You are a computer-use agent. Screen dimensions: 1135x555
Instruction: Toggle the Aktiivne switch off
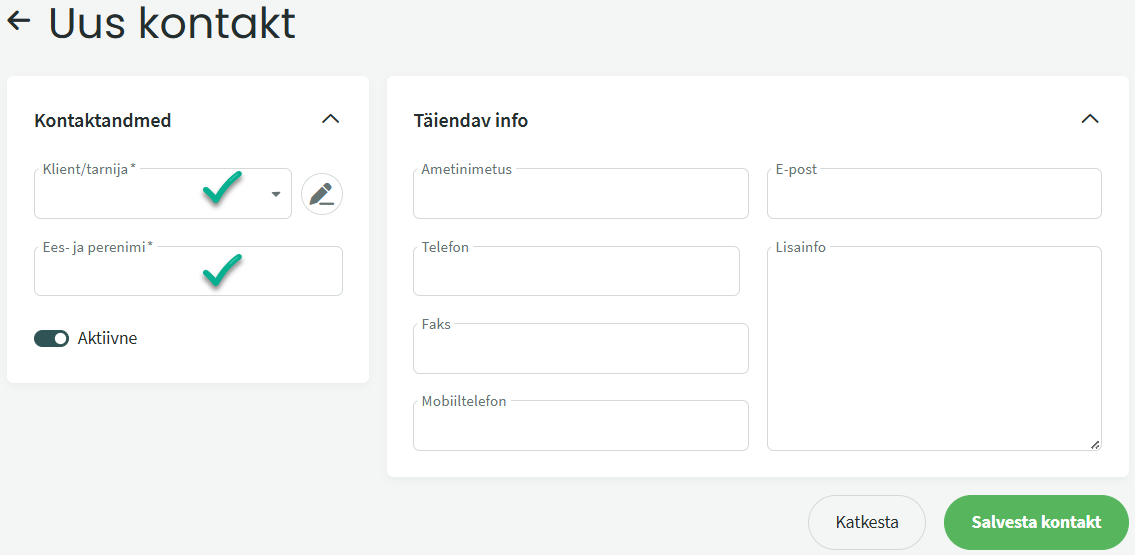(51, 338)
